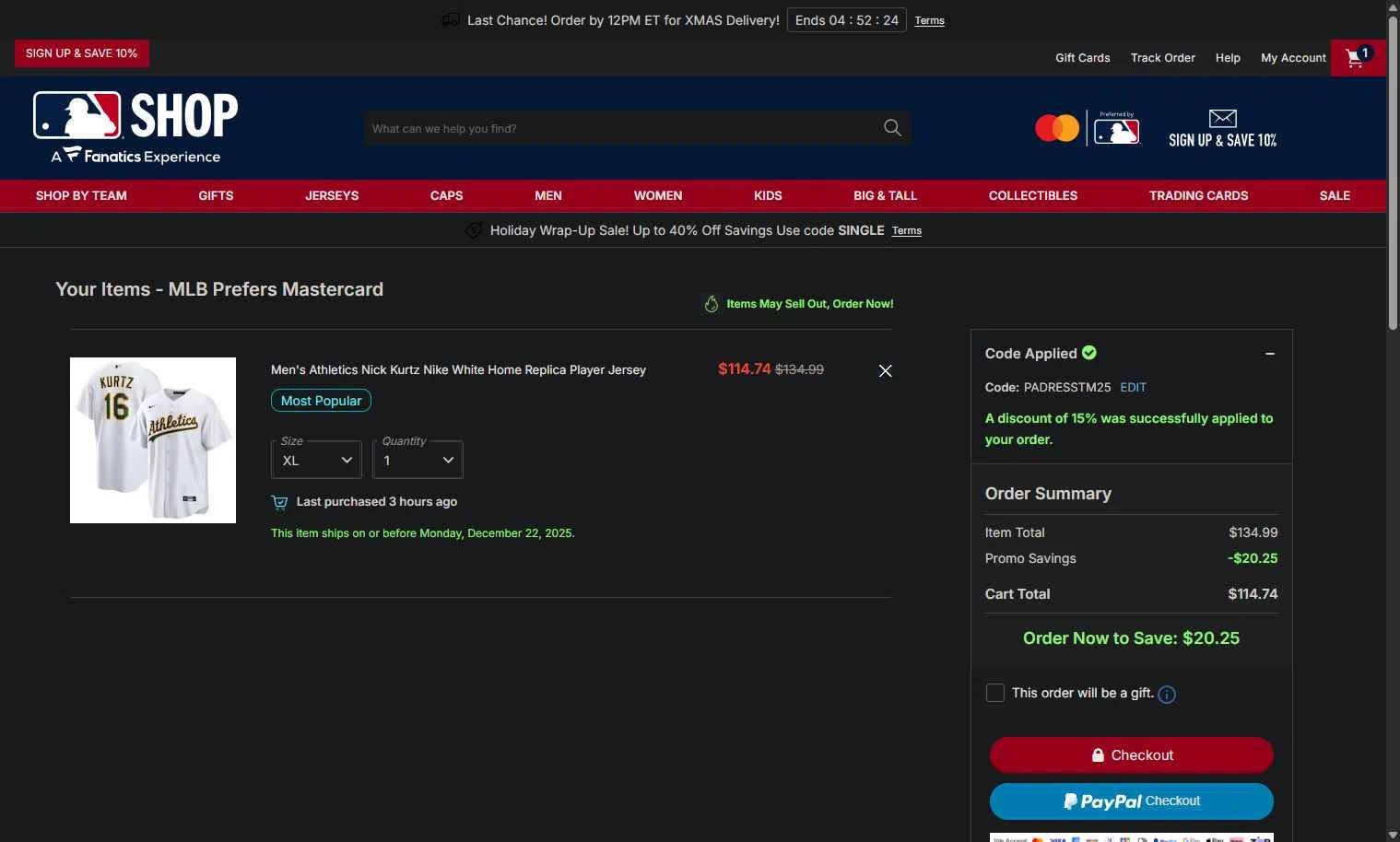Open the Size XL dropdown
The width and height of the screenshot is (1400, 842).
tap(316, 460)
